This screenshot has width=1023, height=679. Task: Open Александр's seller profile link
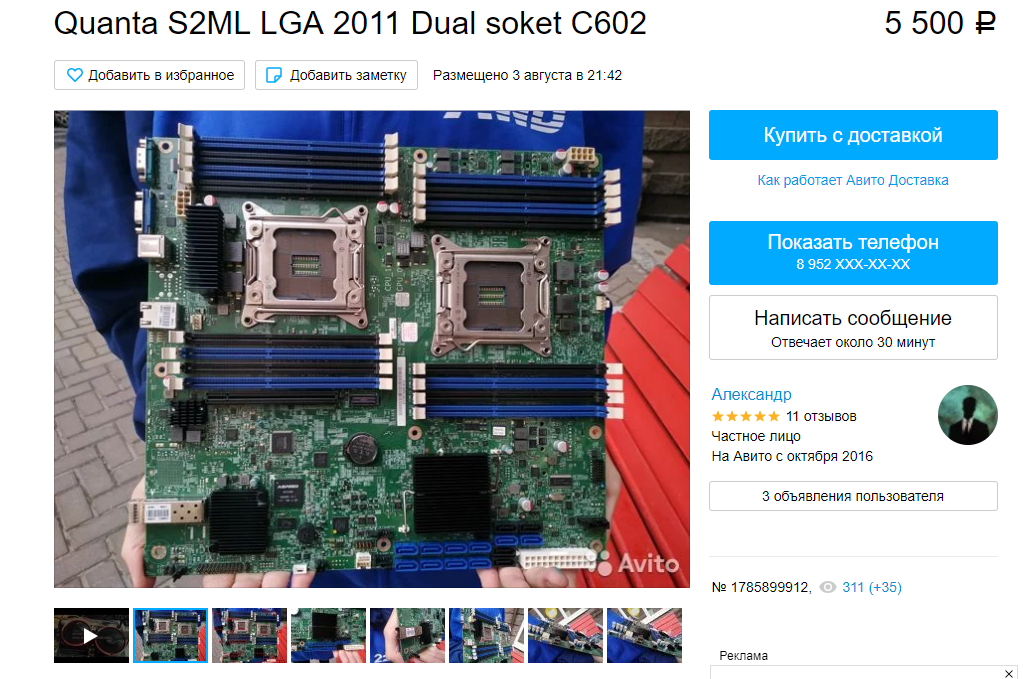click(751, 394)
